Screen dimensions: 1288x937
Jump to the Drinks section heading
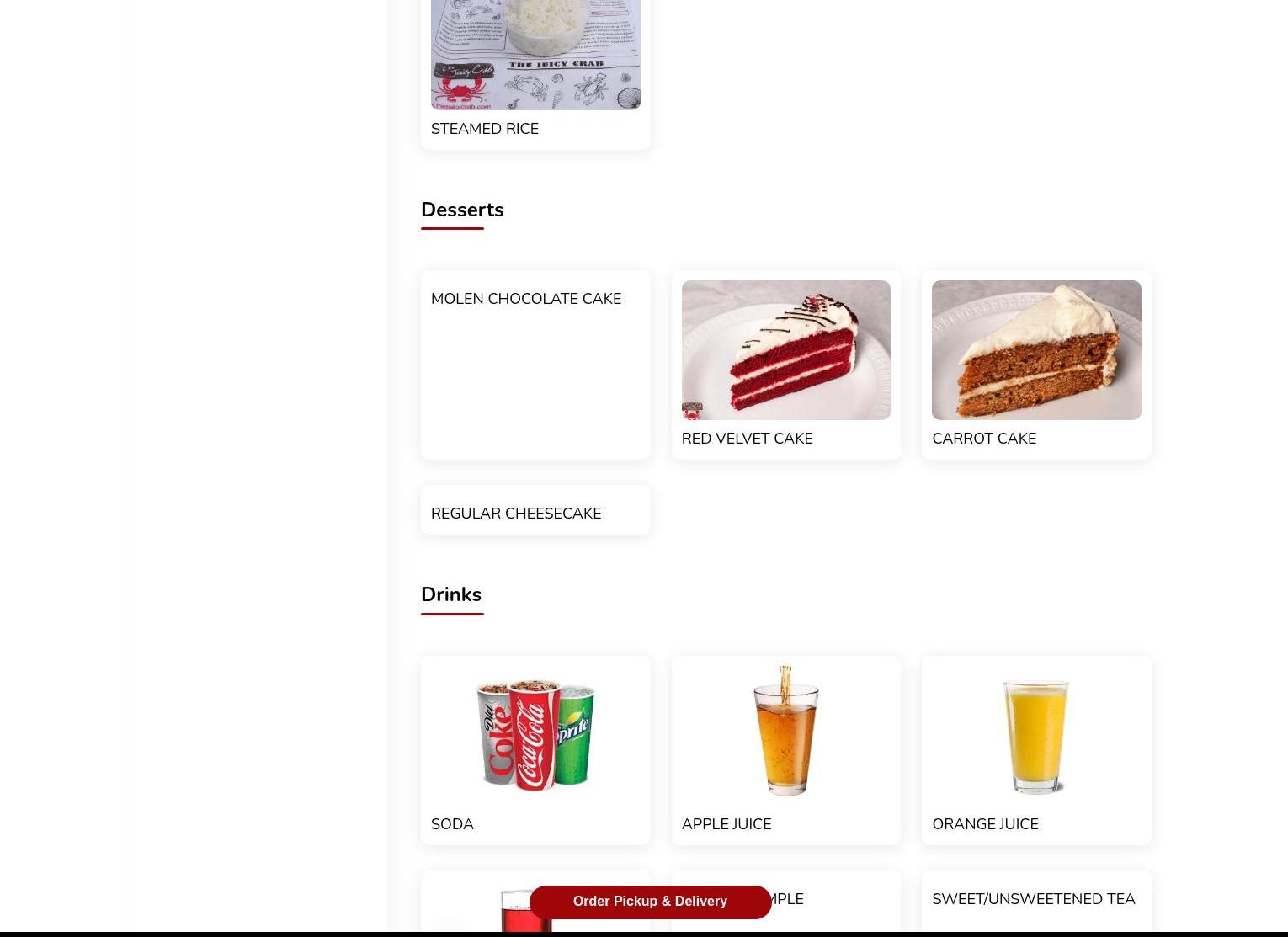click(451, 594)
